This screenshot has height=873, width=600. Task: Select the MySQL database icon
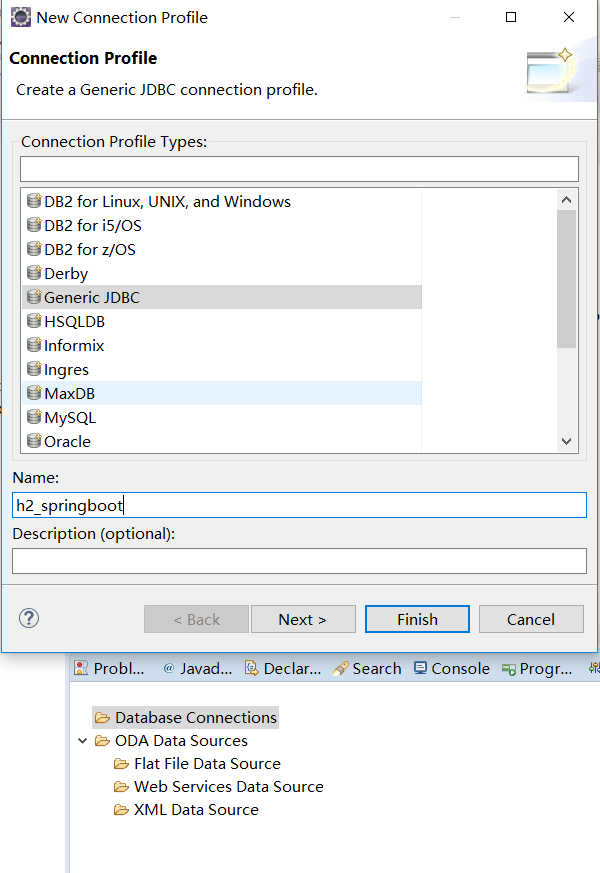click(34, 418)
